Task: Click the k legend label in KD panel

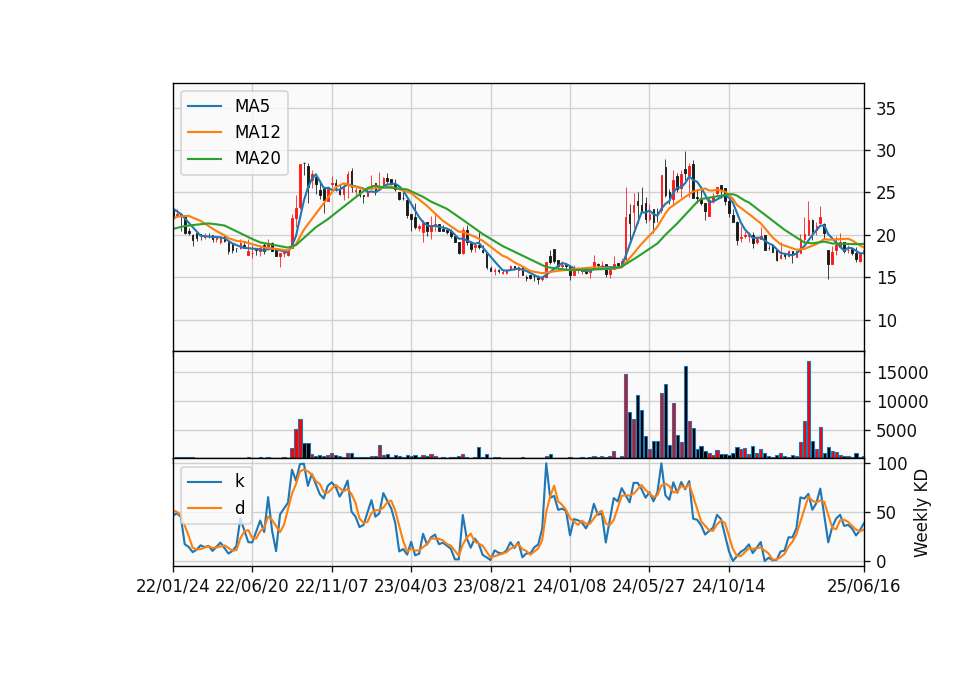Action: point(239,481)
